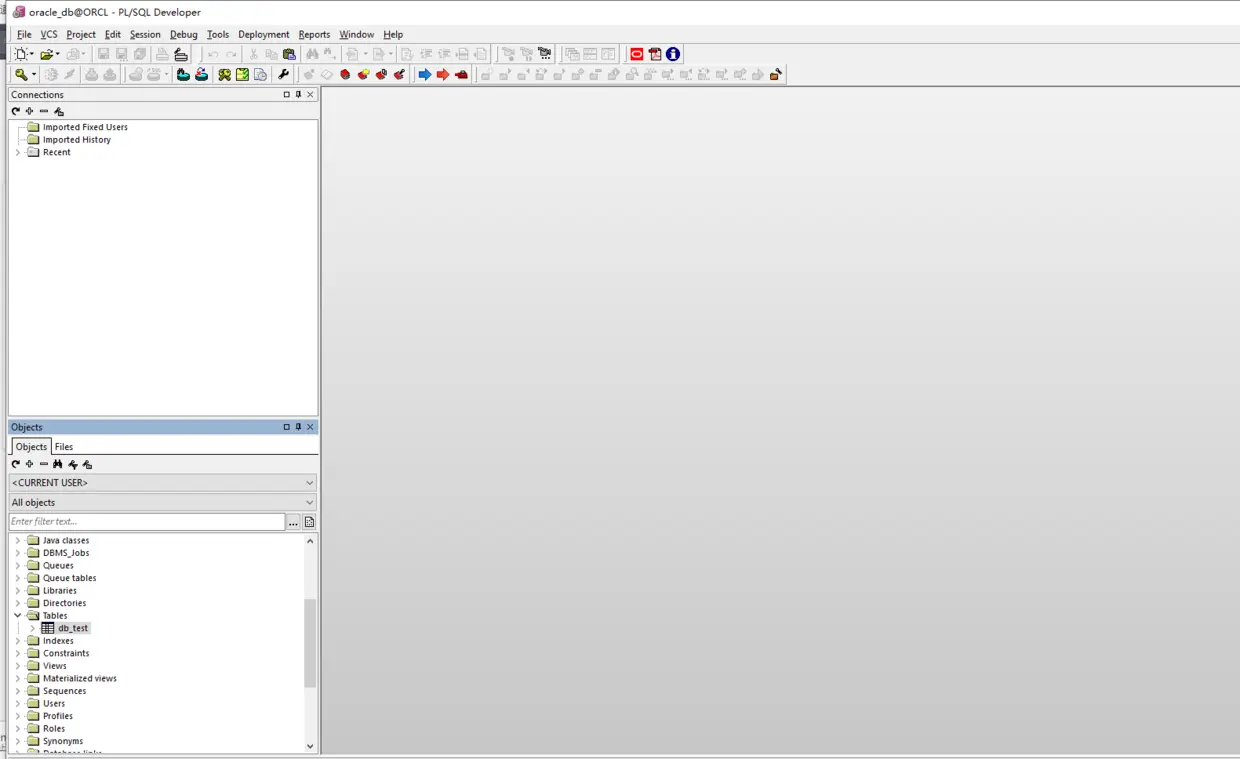Image resolution: width=1240 pixels, height=759 pixels.
Task: Select the Materialized views folder
Action: click(x=80, y=678)
